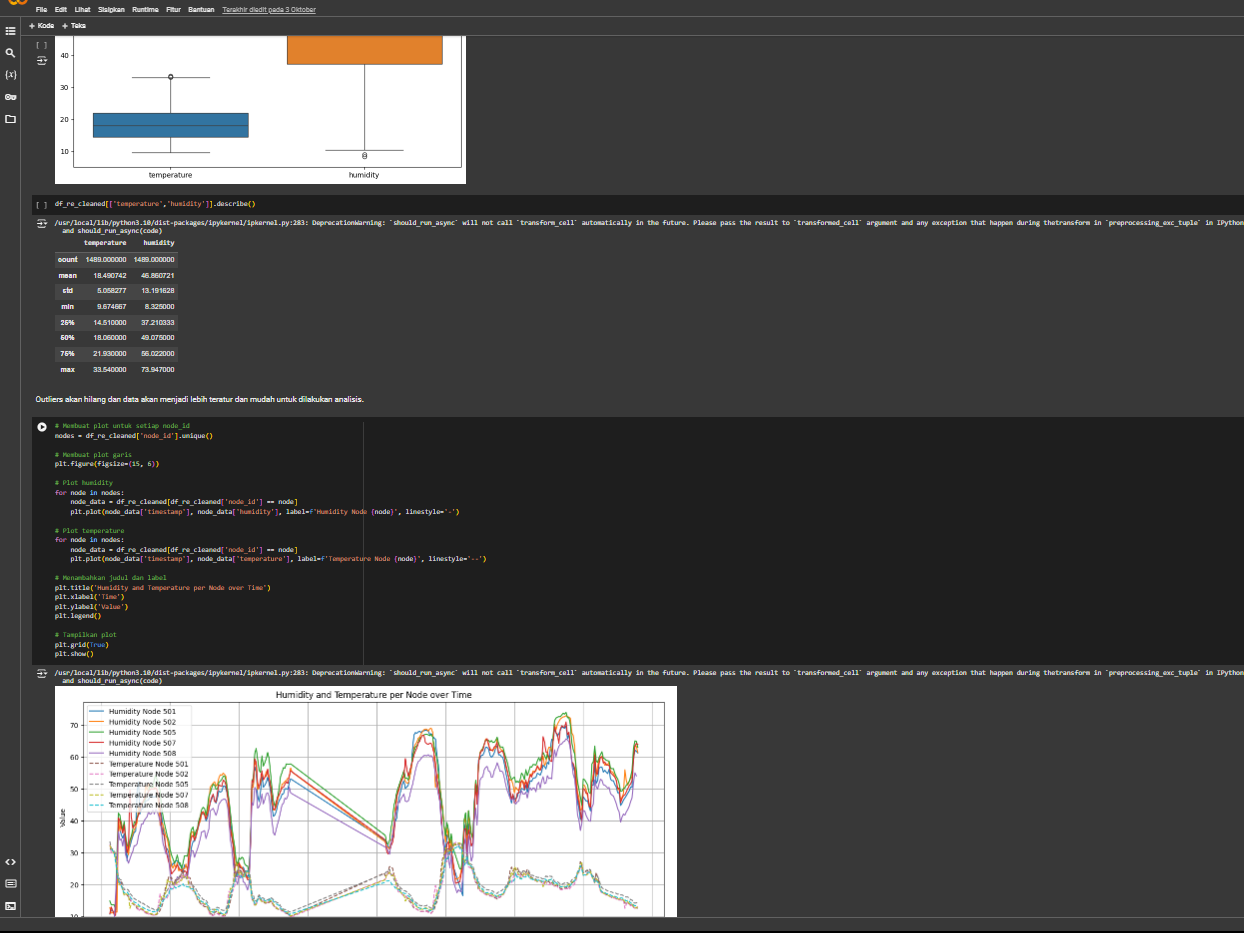
Task: Open find and replace search icon
Action: (10, 53)
